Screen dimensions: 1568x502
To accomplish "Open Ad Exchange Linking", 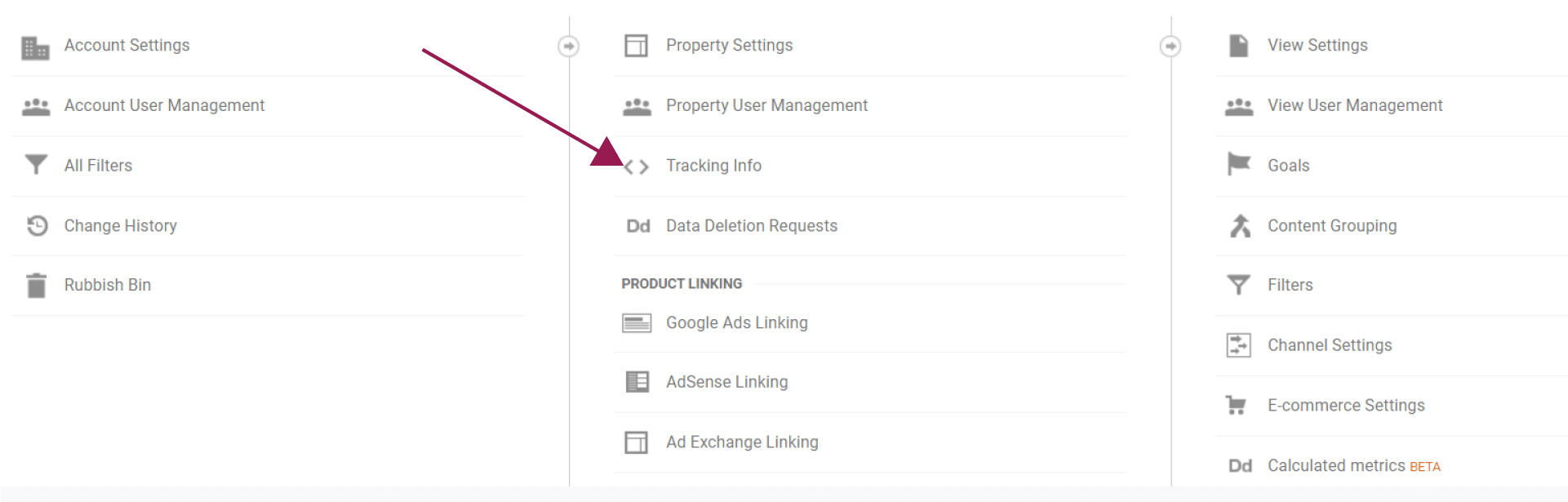I will pyautogui.click(x=742, y=442).
